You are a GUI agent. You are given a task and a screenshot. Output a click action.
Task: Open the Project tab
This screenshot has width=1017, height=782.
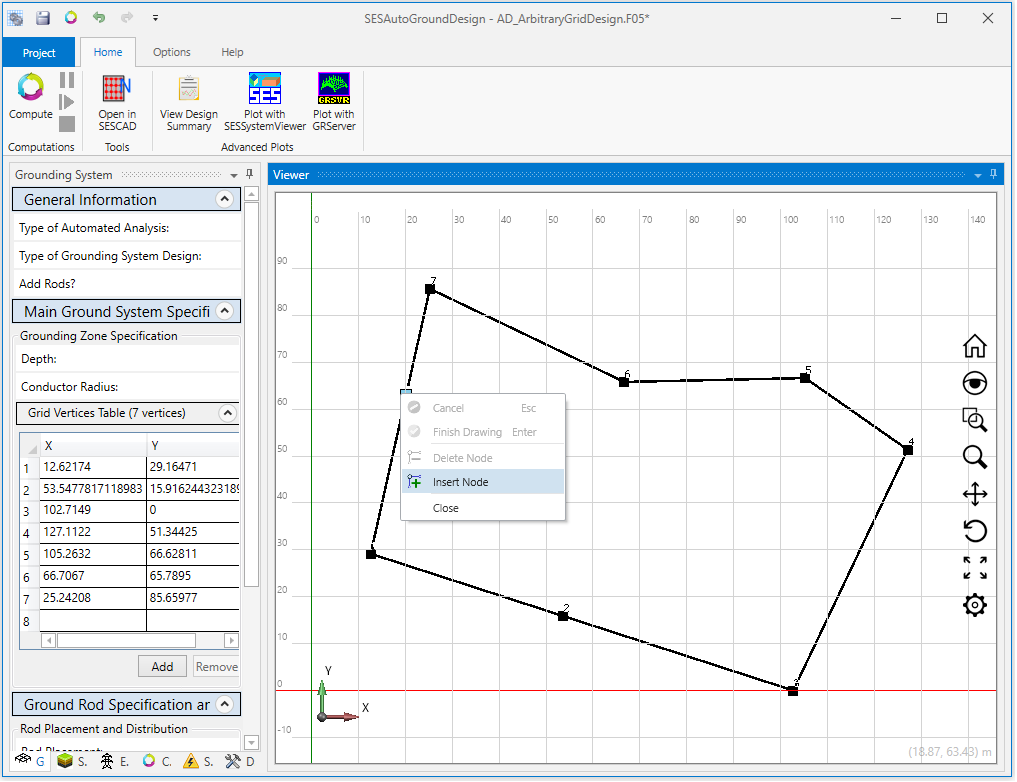coord(39,53)
